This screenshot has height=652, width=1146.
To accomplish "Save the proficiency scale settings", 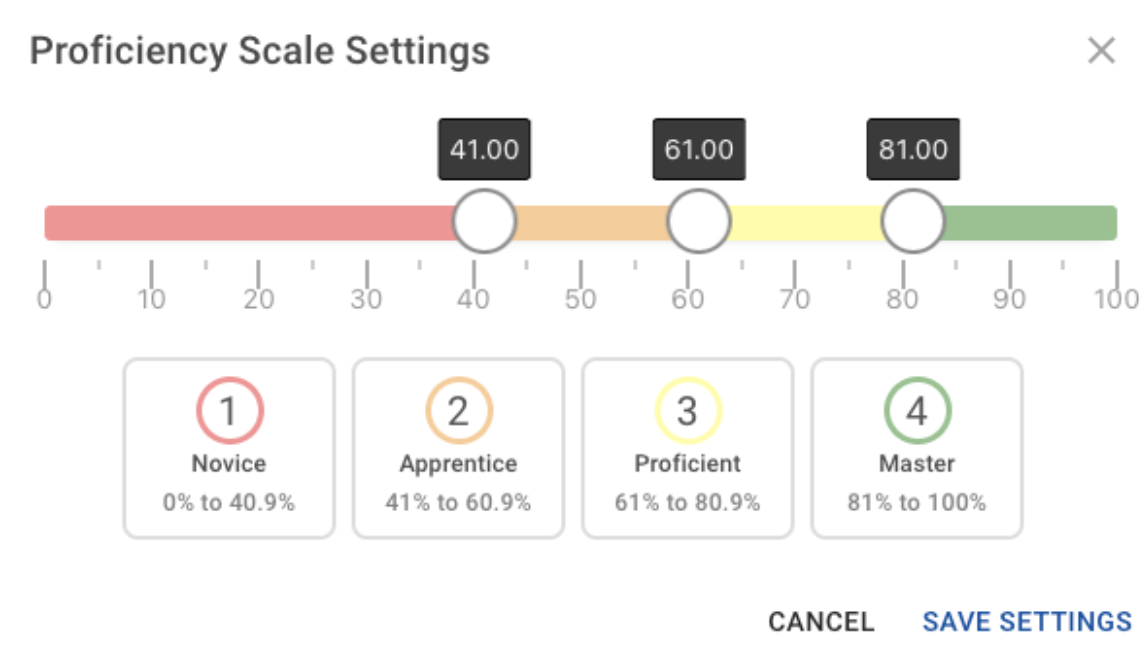I will [1027, 621].
